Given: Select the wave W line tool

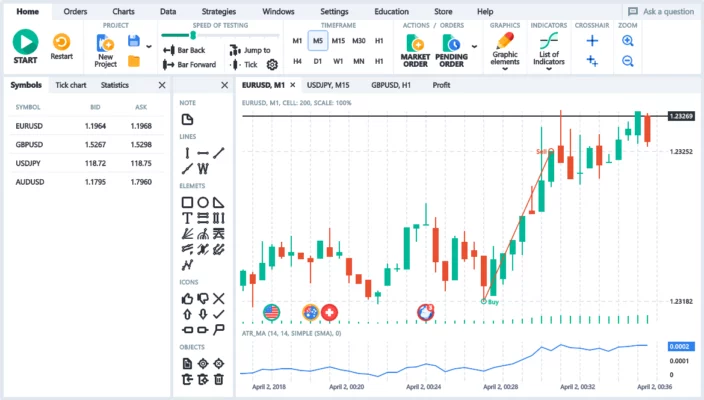Looking at the screenshot, I should tap(203, 169).
